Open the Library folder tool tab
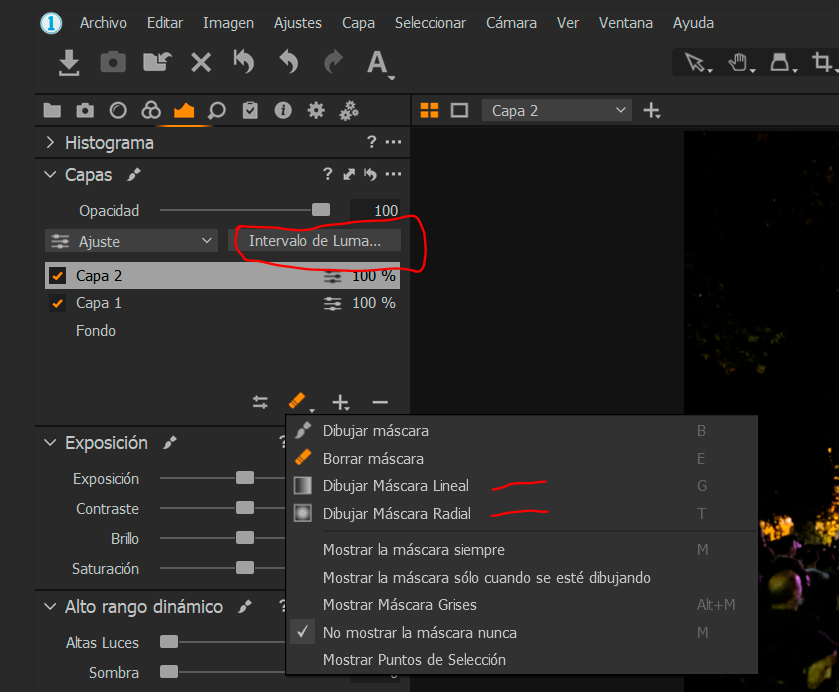Screen dimensions: 839x692 (52, 111)
